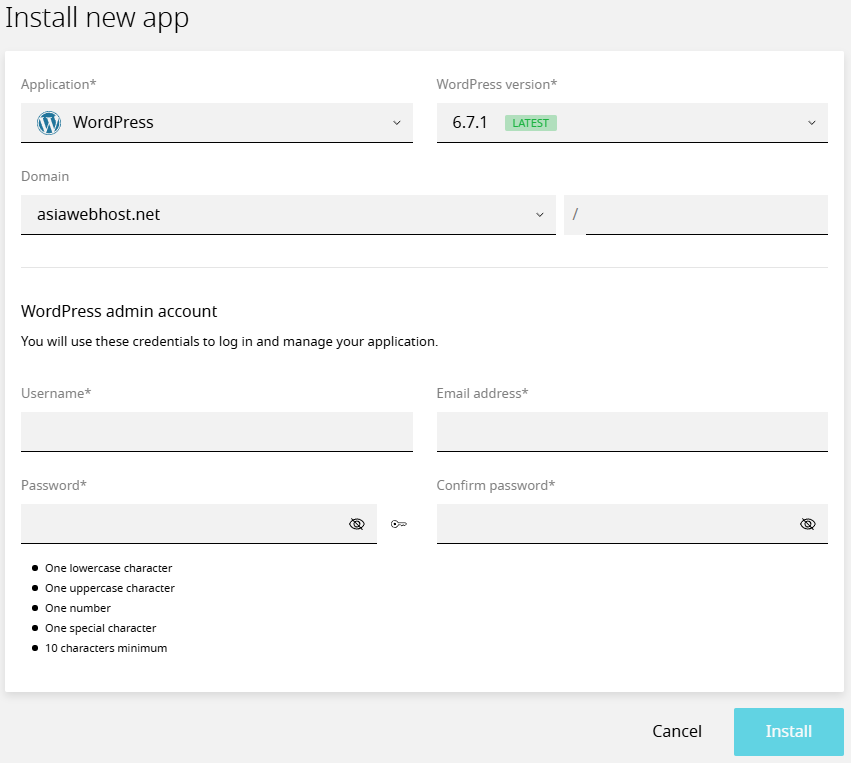Viewport: 851px width, 763px height.
Task: Focus the Username input field
Action: click(217, 431)
